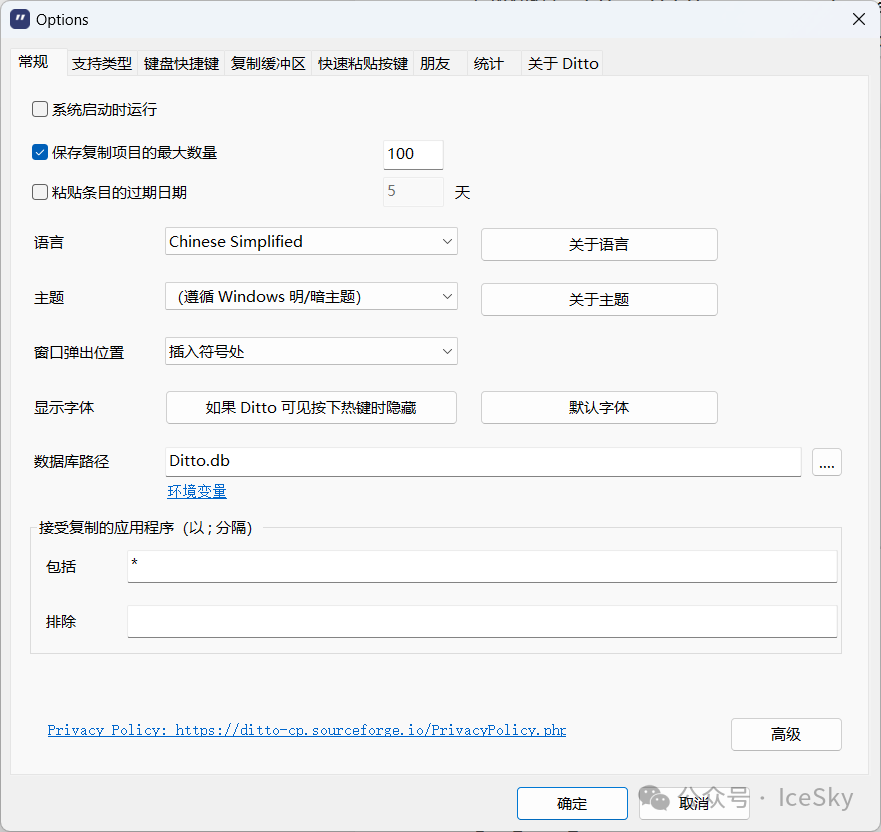Viewport: 881px width, 832px height.
Task: Click the database path browse (....) button
Action: 827,462
